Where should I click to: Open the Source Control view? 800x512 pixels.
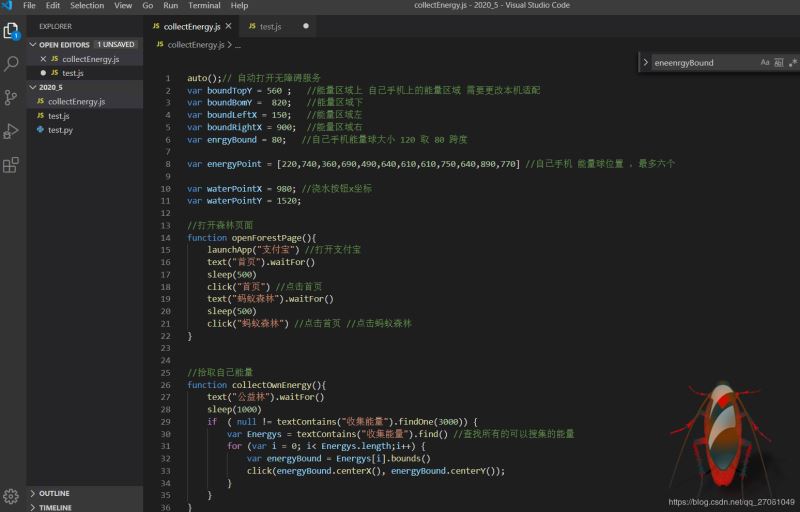click(12, 97)
